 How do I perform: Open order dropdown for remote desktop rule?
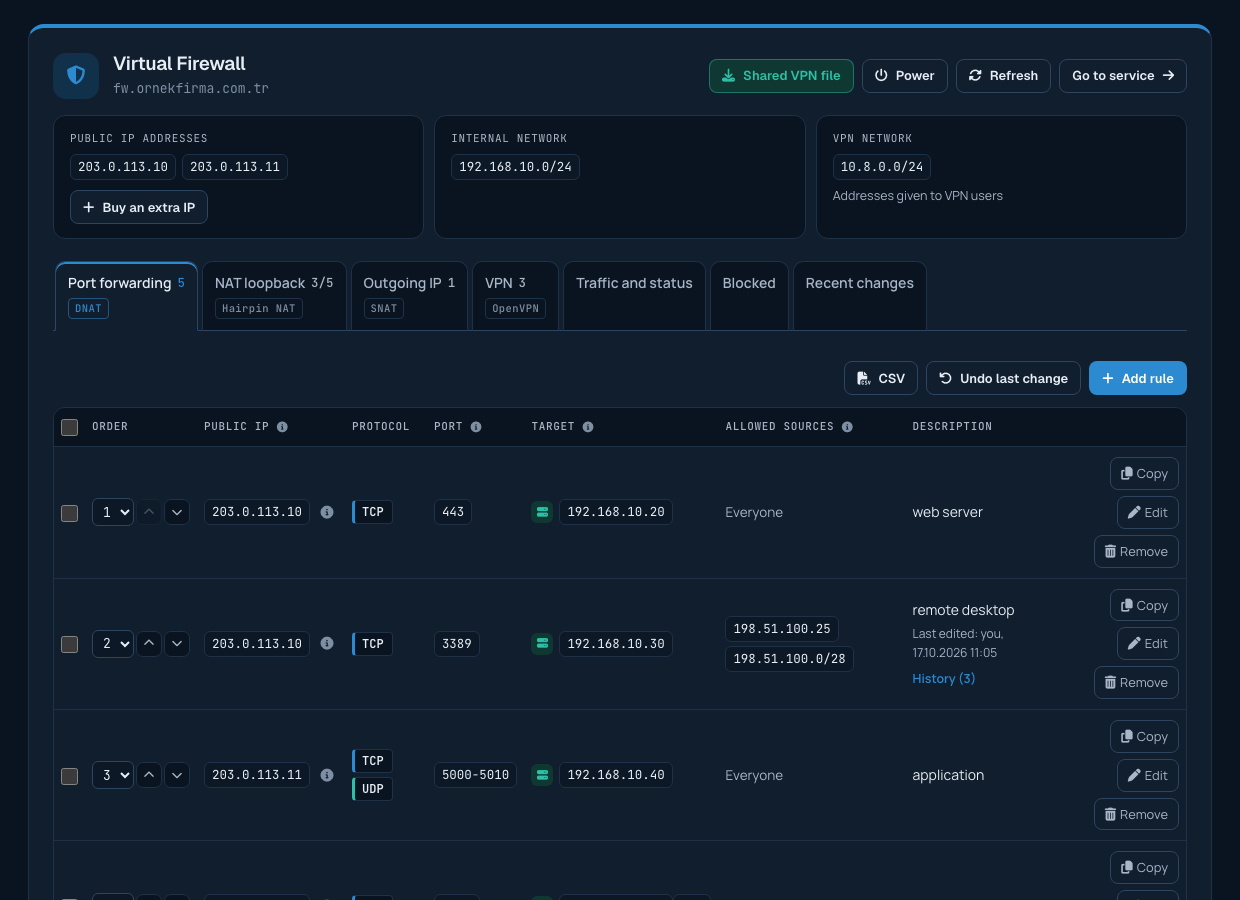click(x=113, y=644)
